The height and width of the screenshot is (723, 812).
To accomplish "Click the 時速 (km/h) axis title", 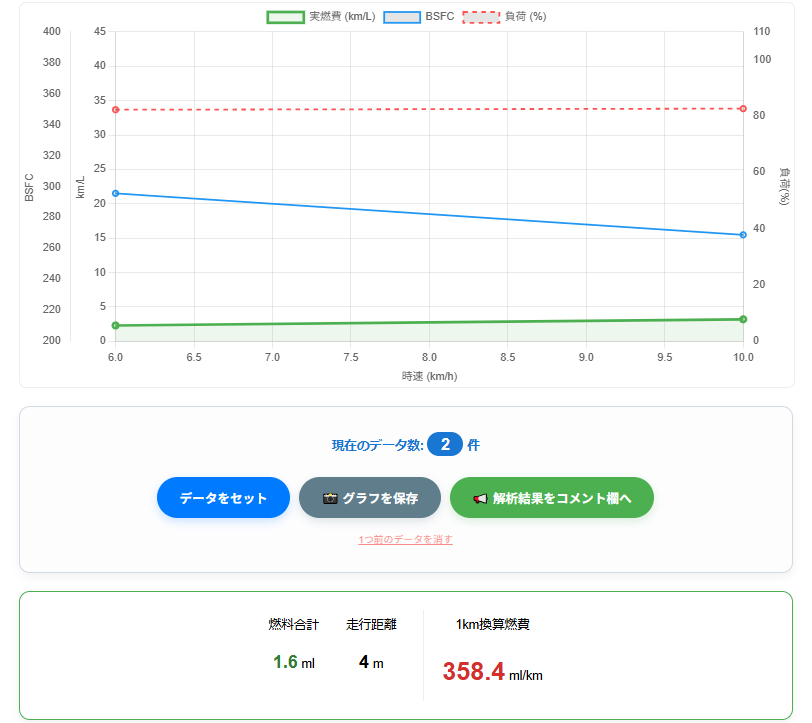I will point(429,376).
